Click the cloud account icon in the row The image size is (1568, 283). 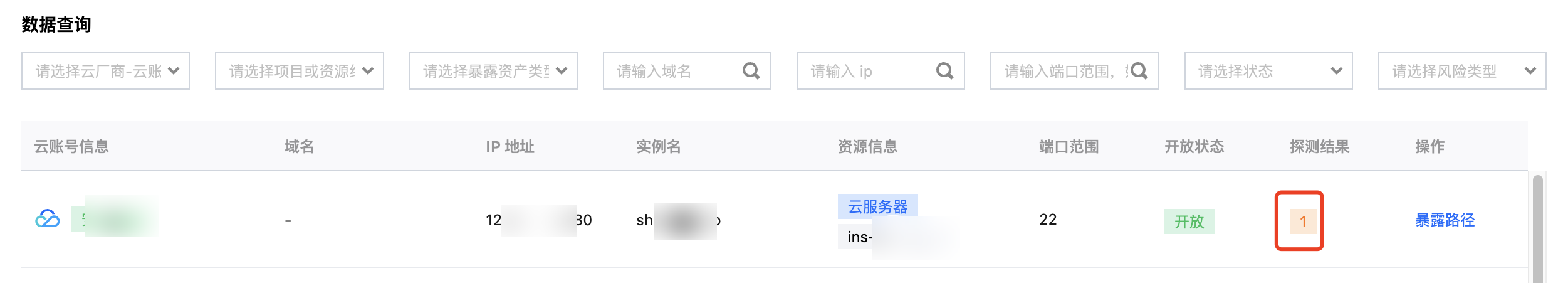(x=48, y=219)
